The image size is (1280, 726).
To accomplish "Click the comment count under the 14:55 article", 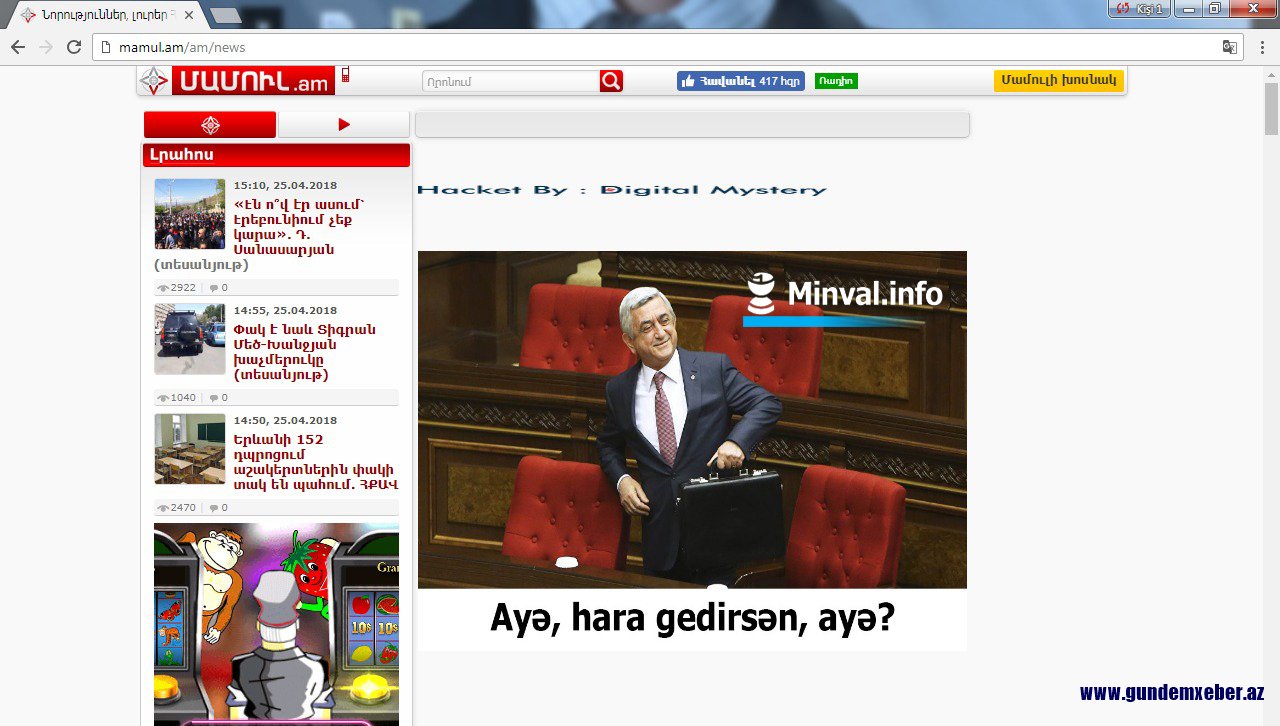I will pos(219,398).
